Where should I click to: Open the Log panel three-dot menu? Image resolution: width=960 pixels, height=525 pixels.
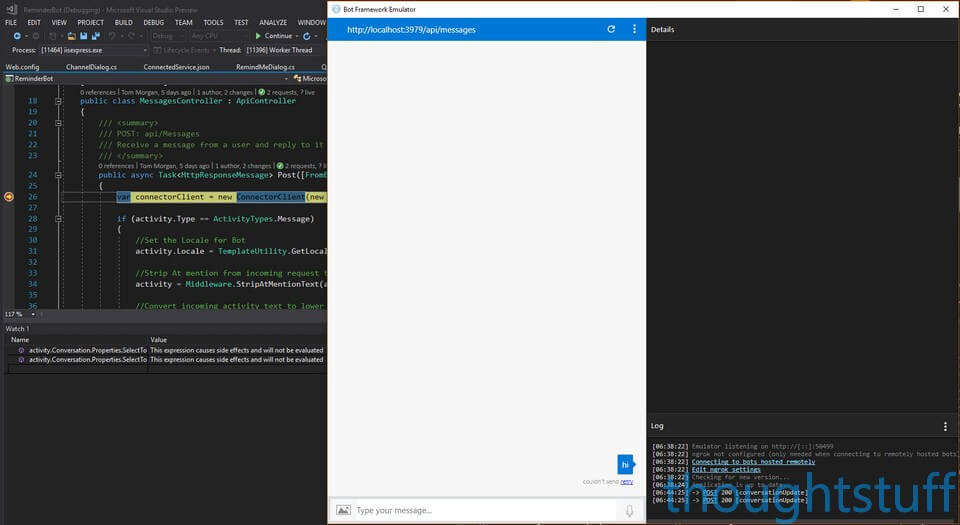point(945,426)
